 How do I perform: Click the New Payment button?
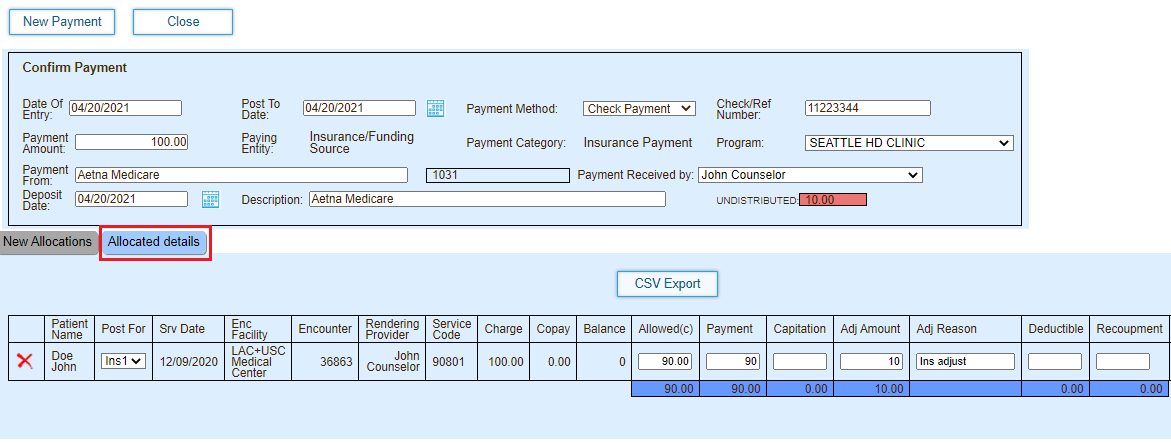62,22
